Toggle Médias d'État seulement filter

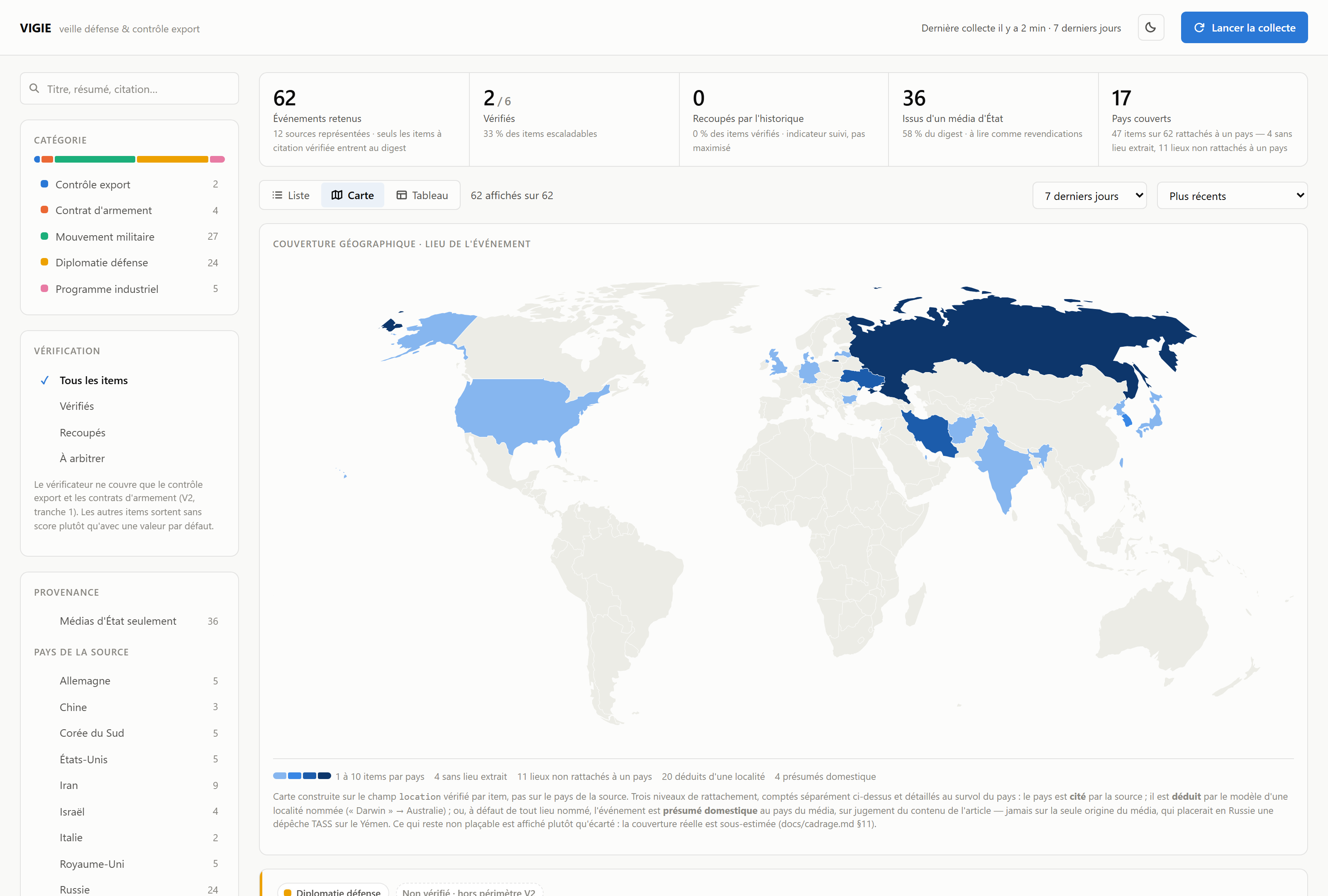pyautogui.click(x=129, y=621)
